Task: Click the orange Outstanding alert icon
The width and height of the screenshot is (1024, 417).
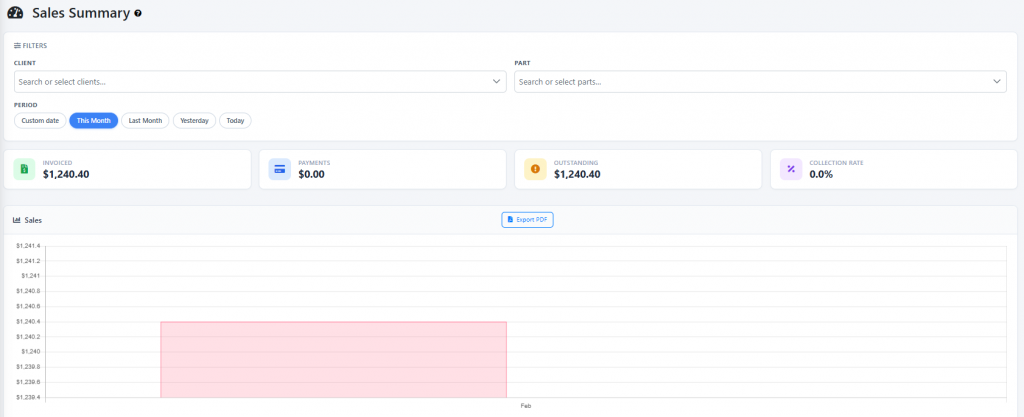Action: (535, 169)
